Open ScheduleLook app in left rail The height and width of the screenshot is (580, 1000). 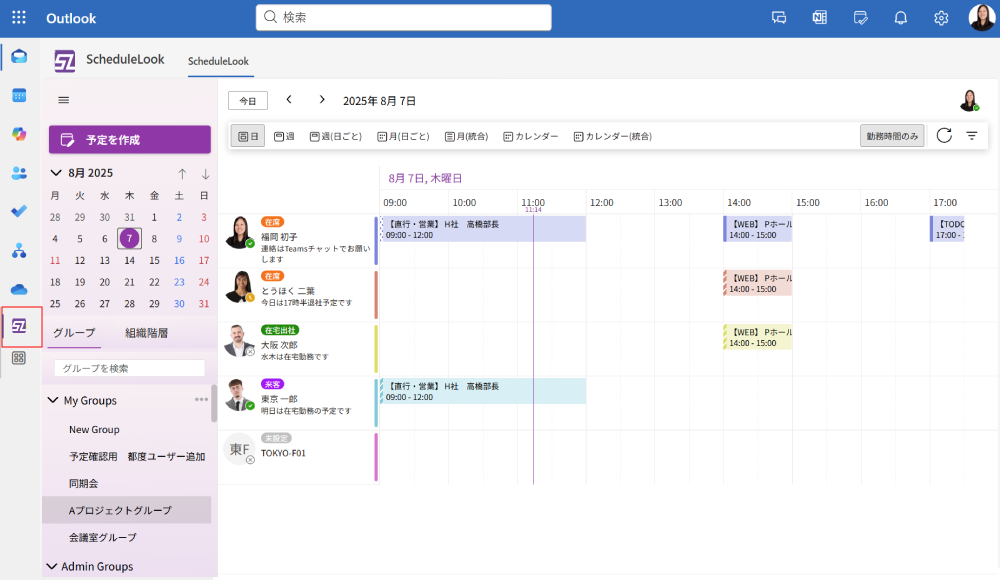19,326
